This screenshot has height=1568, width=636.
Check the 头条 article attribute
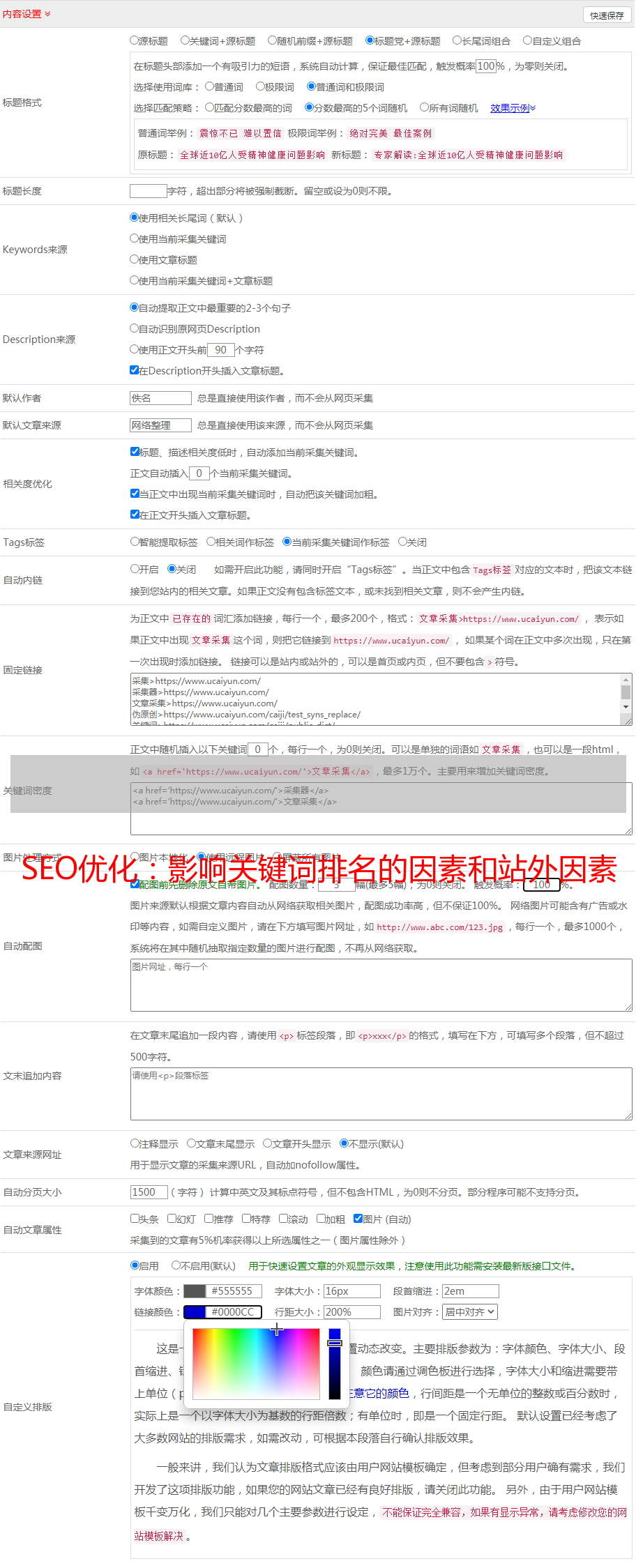[x=135, y=1219]
